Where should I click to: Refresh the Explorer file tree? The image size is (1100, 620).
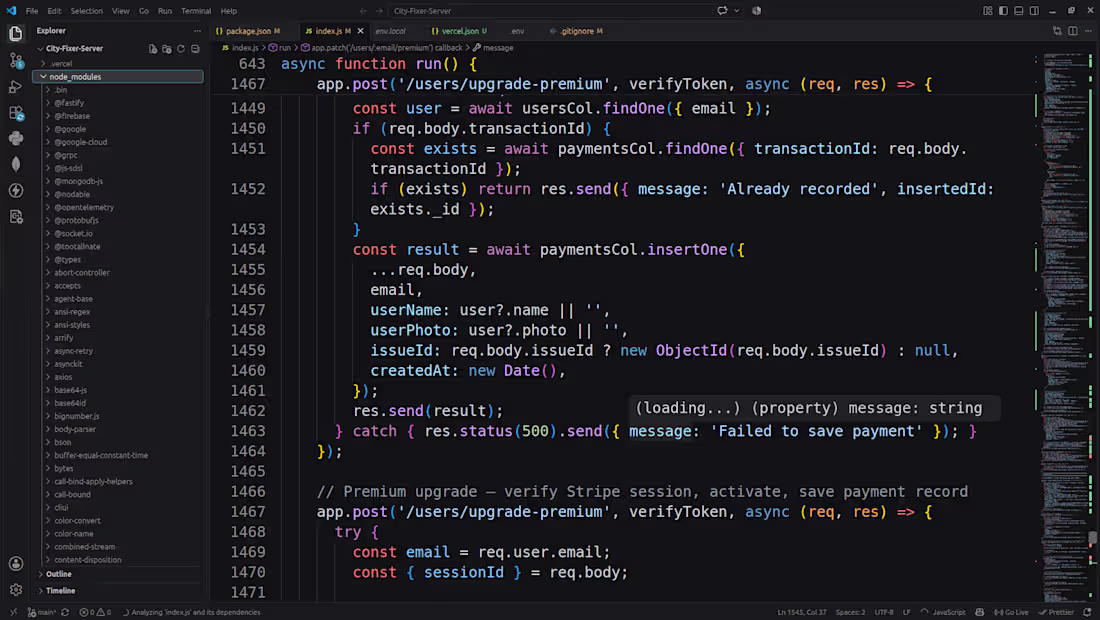coord(181,49)
